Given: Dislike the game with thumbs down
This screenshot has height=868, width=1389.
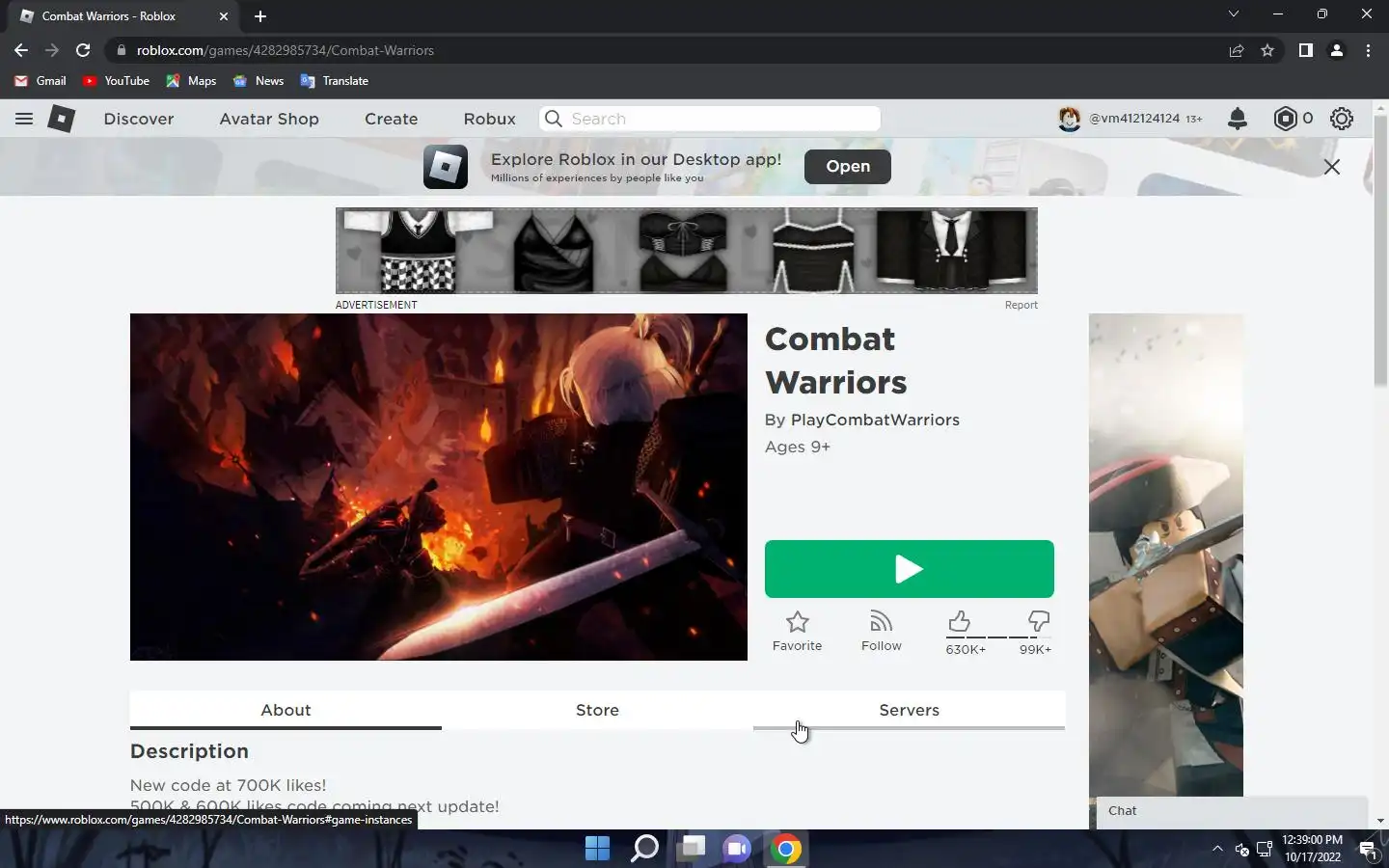Looking at the screenshot, I should coord(1038,621).
